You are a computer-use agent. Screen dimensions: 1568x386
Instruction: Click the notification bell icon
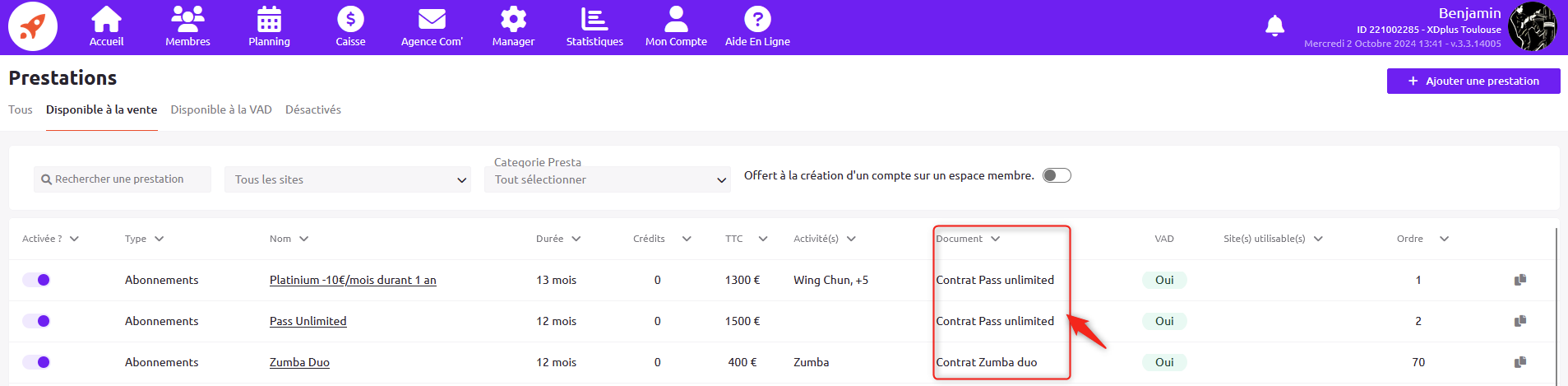[1274, 26]
